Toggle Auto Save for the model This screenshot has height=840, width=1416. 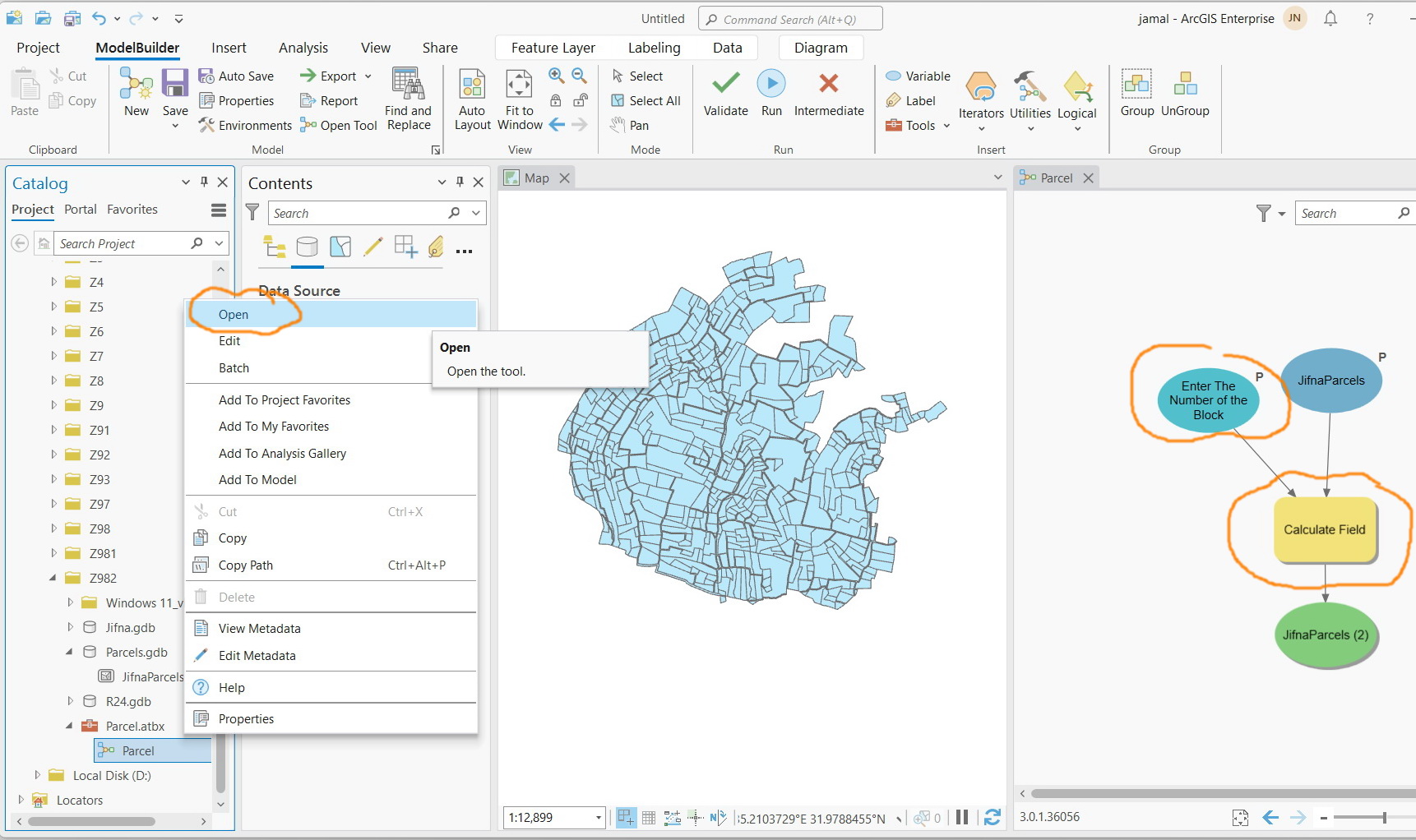click(237, 76)
